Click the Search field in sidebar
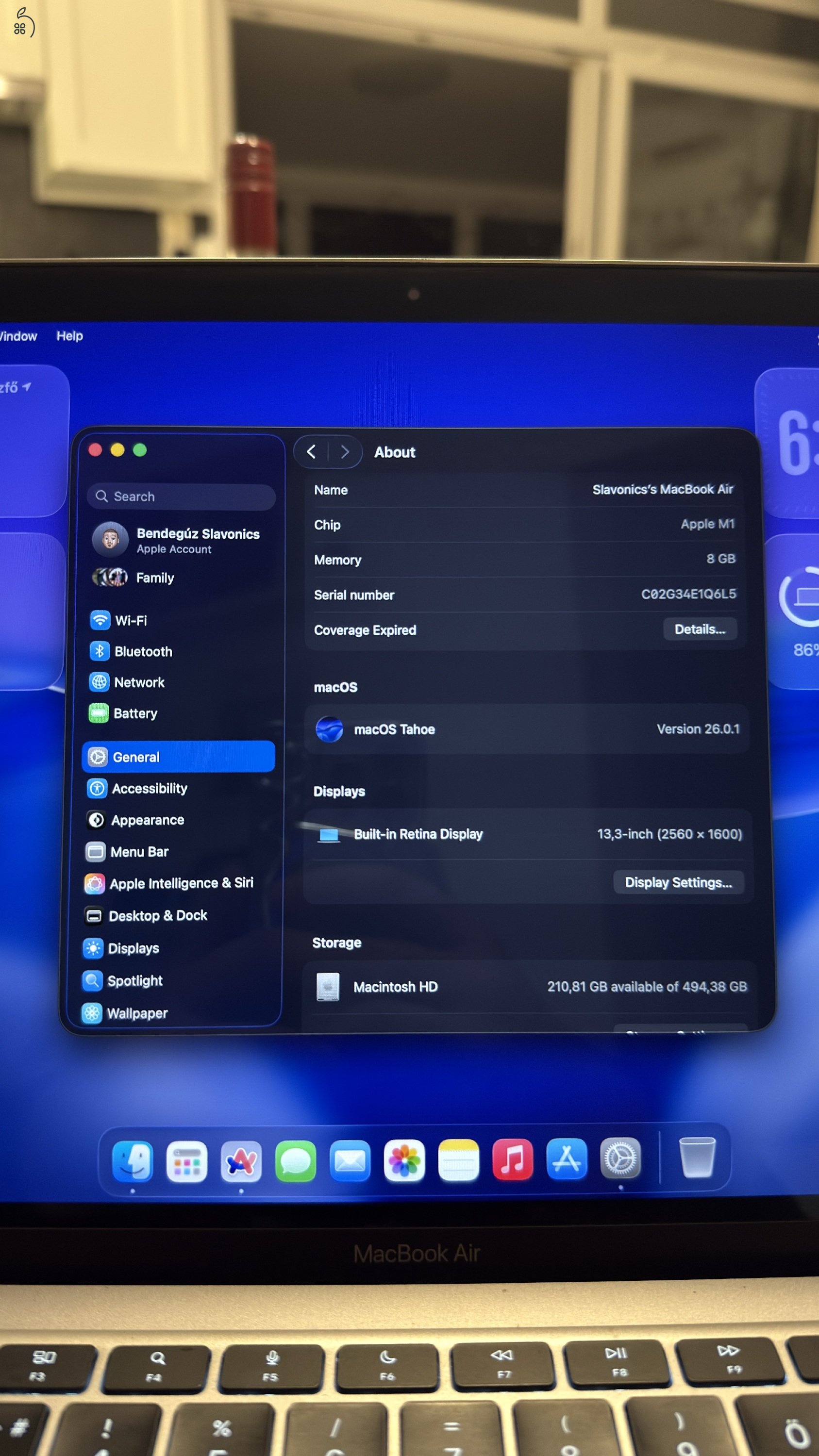Image resolution: width=819 pixels, height=1456 pixels. [181, 497]
